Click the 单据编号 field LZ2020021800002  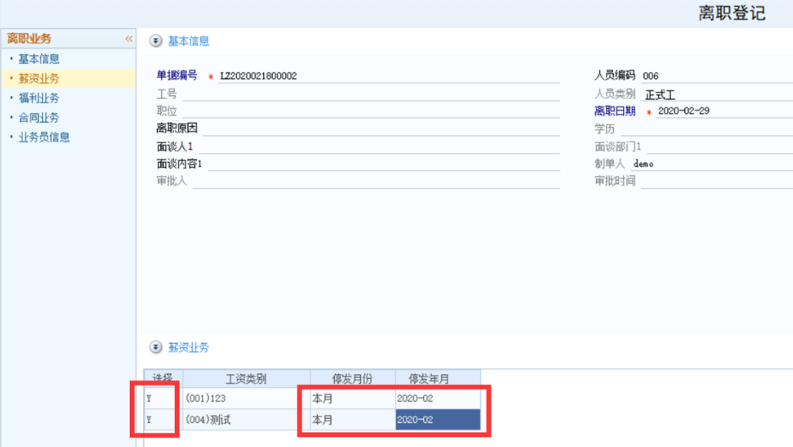pos(389,76)
